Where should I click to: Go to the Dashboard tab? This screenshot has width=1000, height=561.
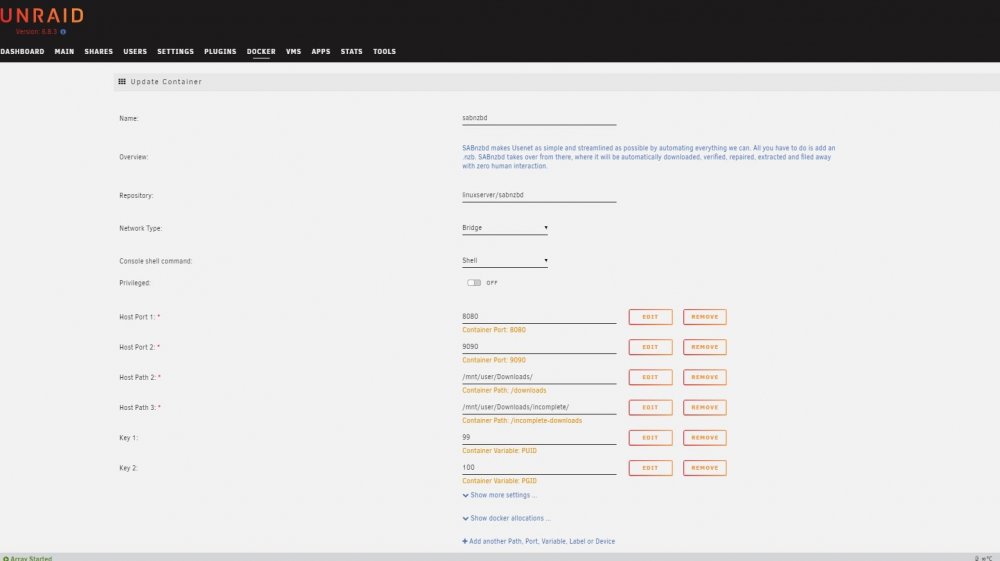coord(22,52)
